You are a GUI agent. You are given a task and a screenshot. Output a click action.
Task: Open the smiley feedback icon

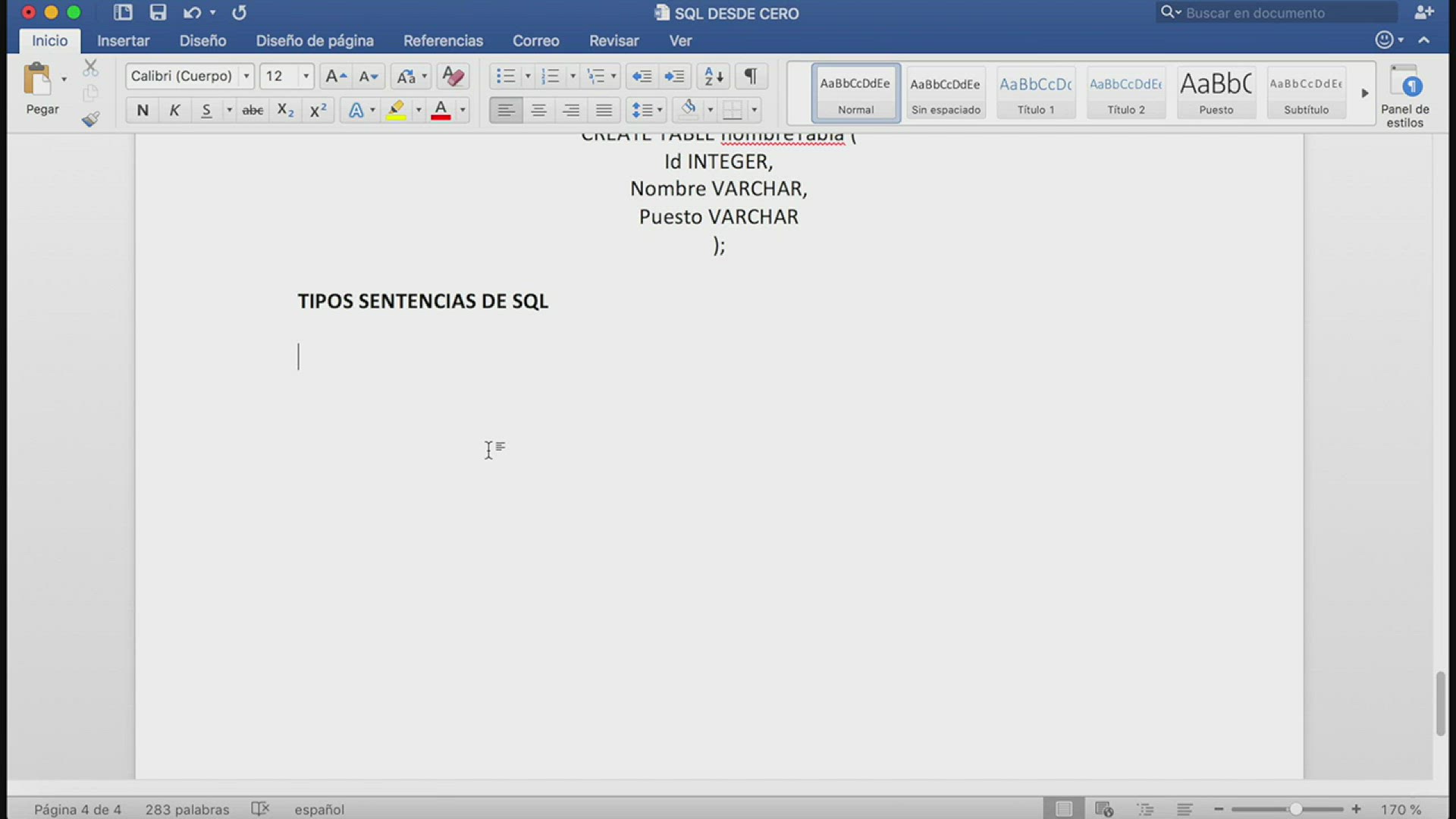click(x=1384, y=39)
